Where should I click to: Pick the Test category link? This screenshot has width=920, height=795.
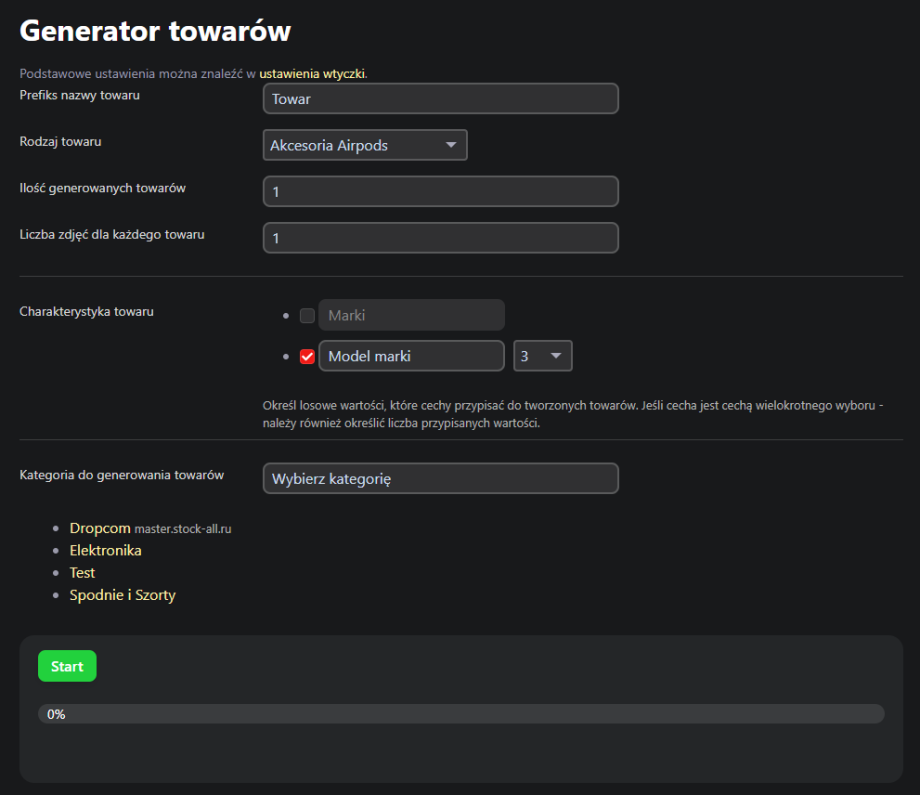82,573
